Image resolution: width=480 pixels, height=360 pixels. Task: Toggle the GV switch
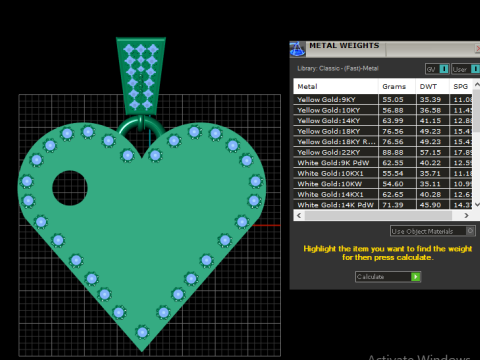(437, 69)
